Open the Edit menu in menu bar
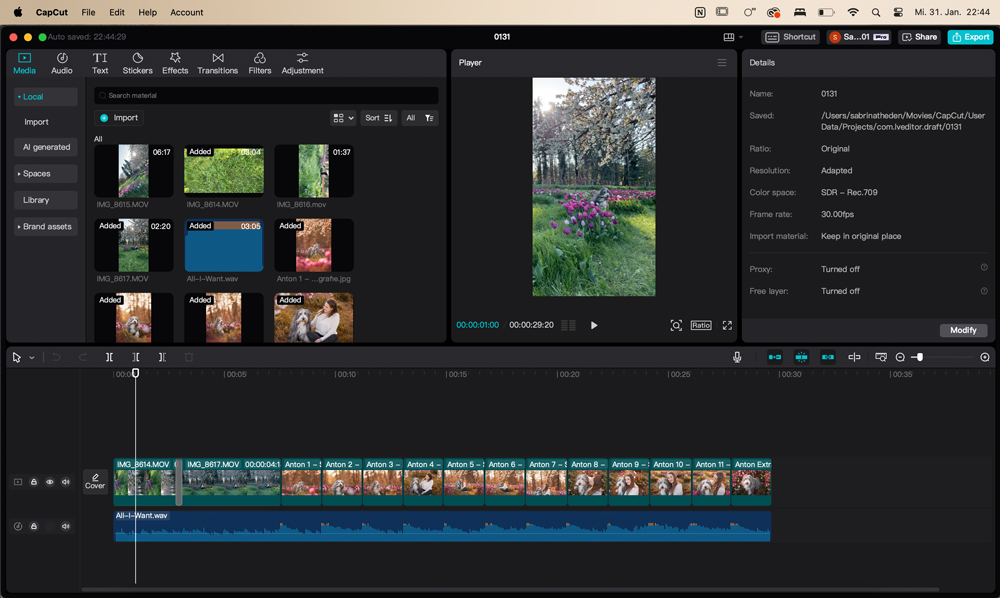This screenshot has height=598, width=1000. (117, 12)
